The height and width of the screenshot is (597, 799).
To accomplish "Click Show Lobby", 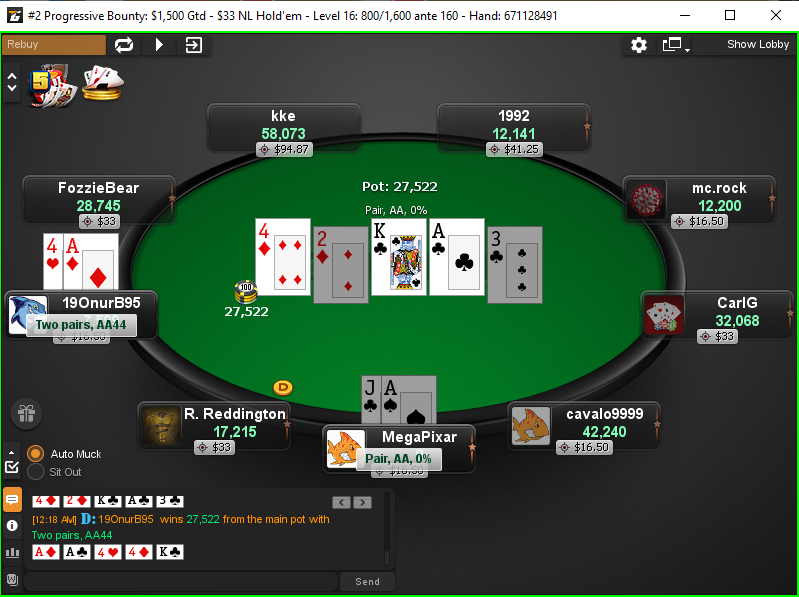I will pyautogui.click(x=758, y=44).
